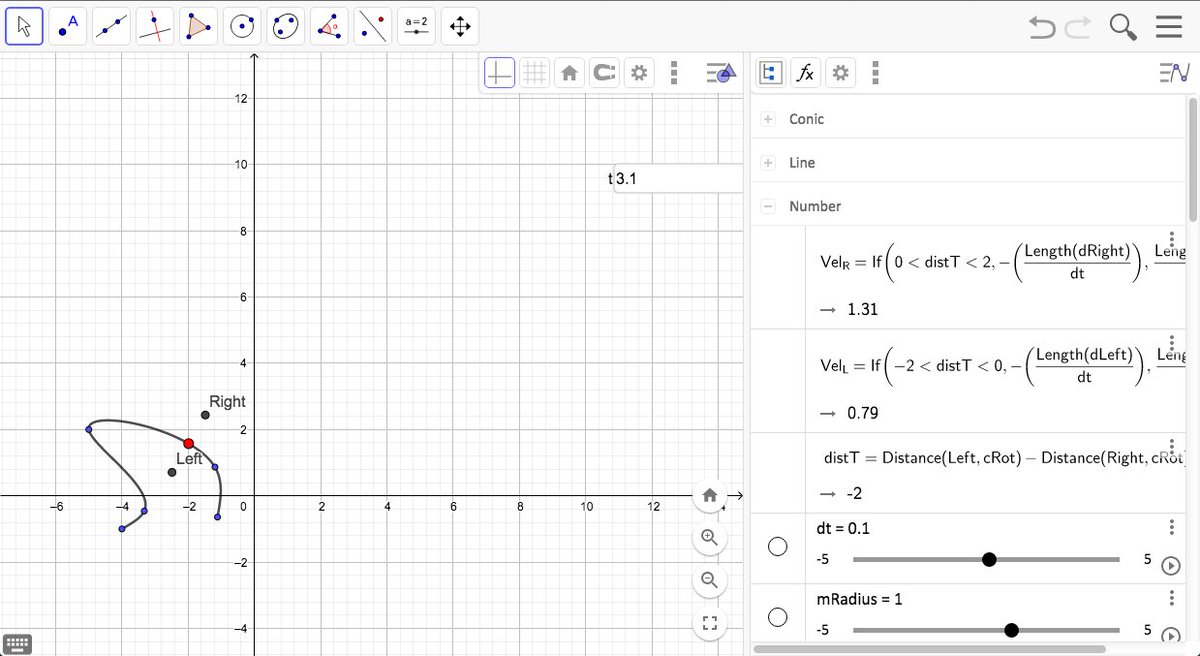The height and width of the screenshot is (656, 1200).
Task: Toggle algebra view style bar button
Action: pos(1173,73)
